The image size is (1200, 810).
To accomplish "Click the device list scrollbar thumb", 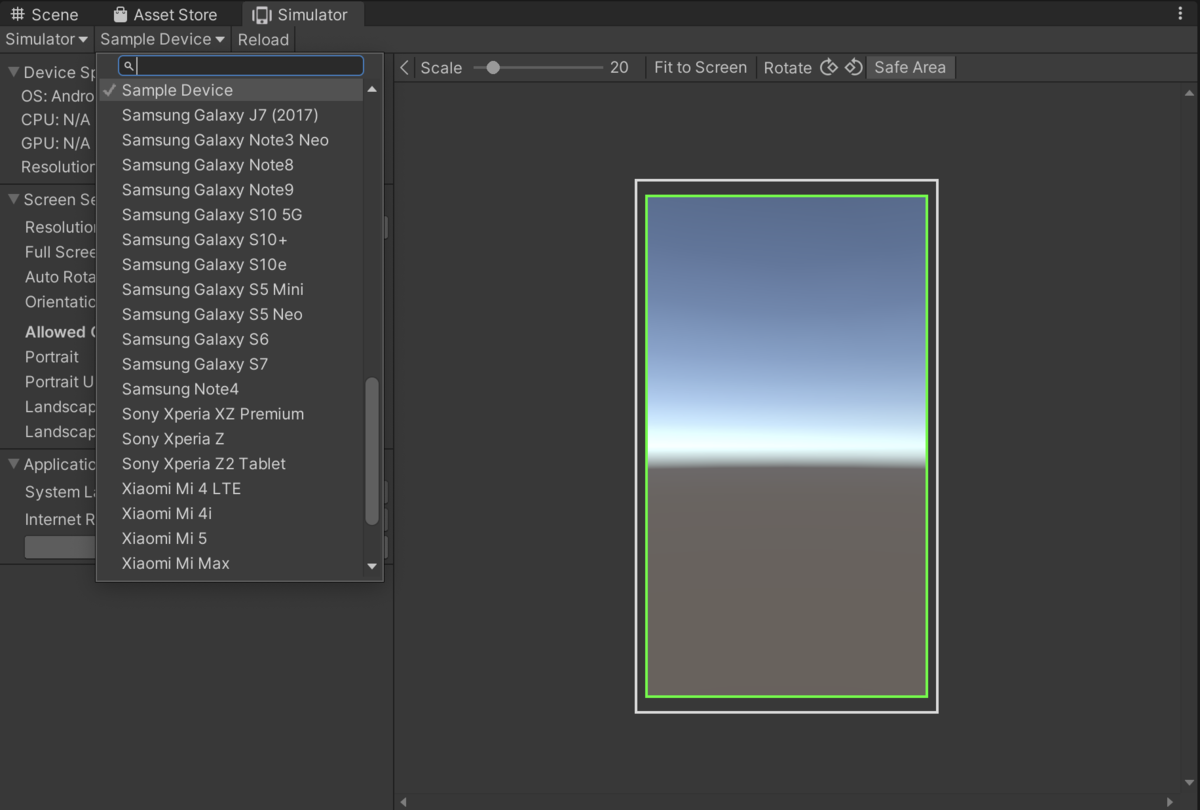I will pyautogui.click(x=372, y=451).
